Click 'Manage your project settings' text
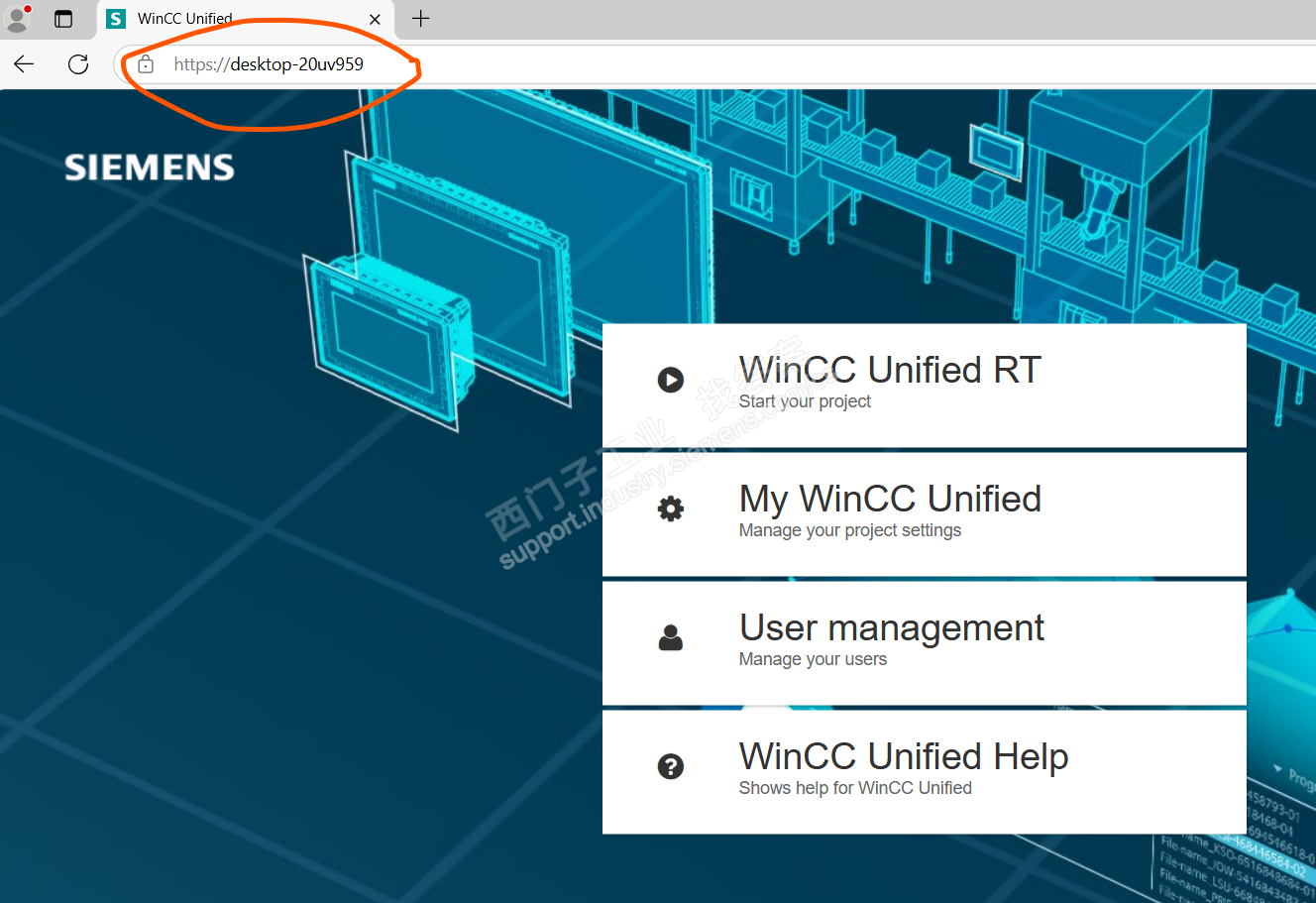Screen dimensions: 1316x903 pyautogui.click(x=850, y=530)
